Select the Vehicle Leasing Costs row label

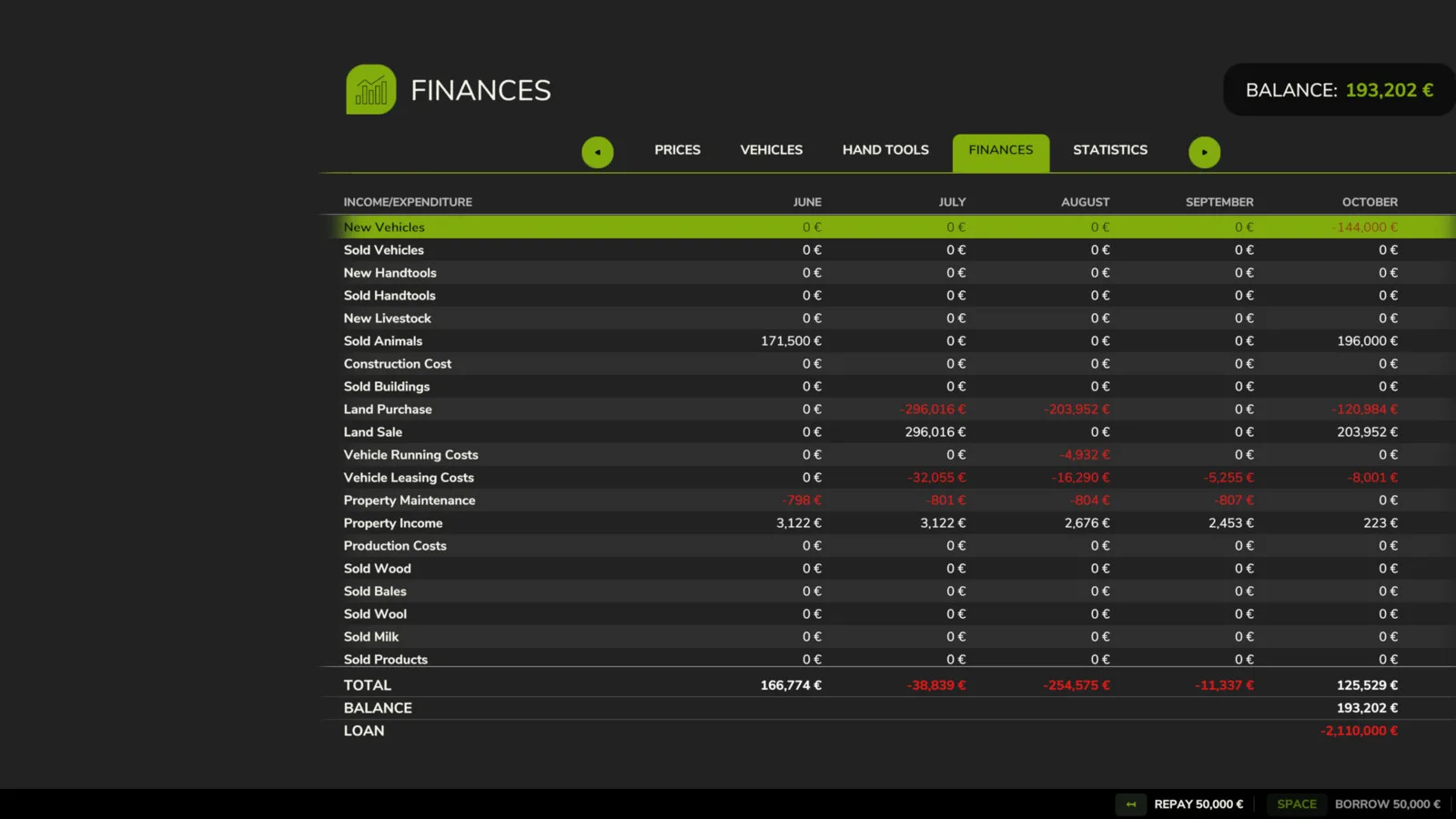[x=409, y=478]
